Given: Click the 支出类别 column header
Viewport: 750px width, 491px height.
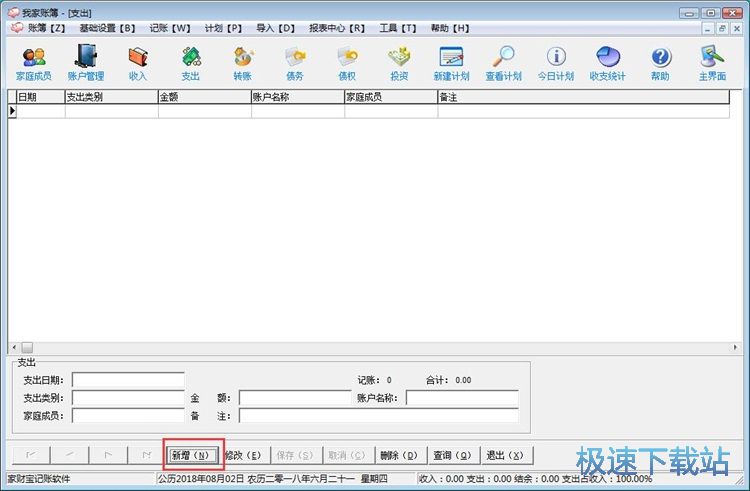Looking at the screenshot, I should tap(111, 97).
